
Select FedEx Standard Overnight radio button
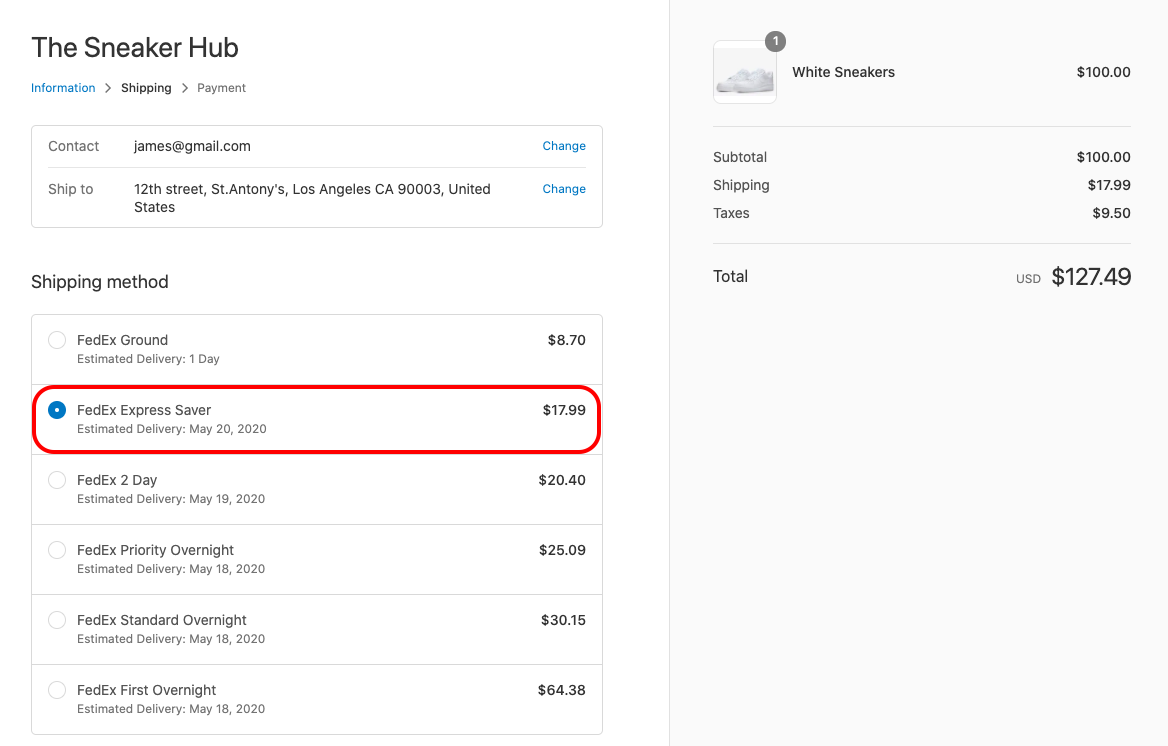click(57, 621)
